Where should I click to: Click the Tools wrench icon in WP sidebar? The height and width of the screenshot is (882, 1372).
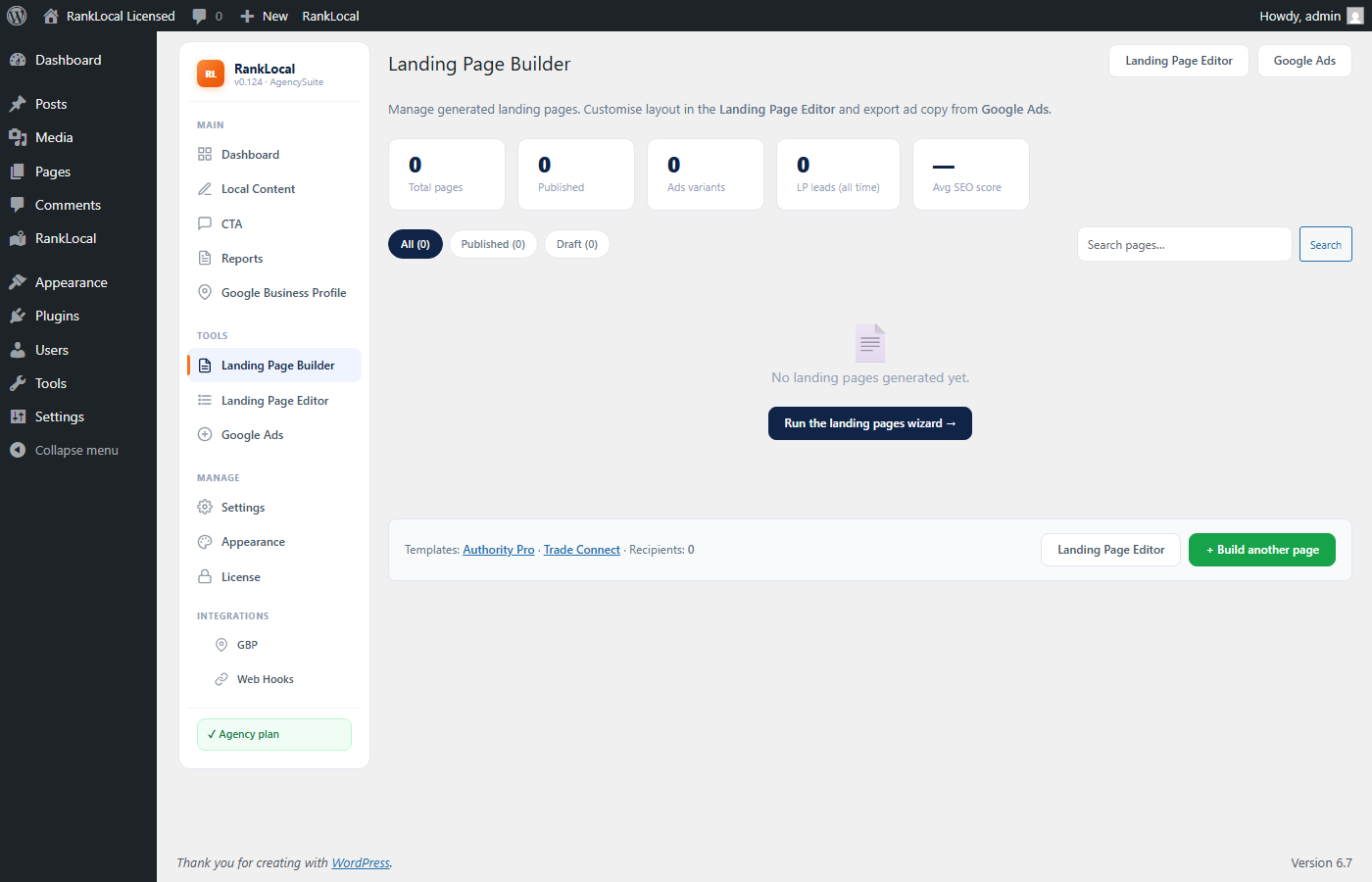pos(18,383)
